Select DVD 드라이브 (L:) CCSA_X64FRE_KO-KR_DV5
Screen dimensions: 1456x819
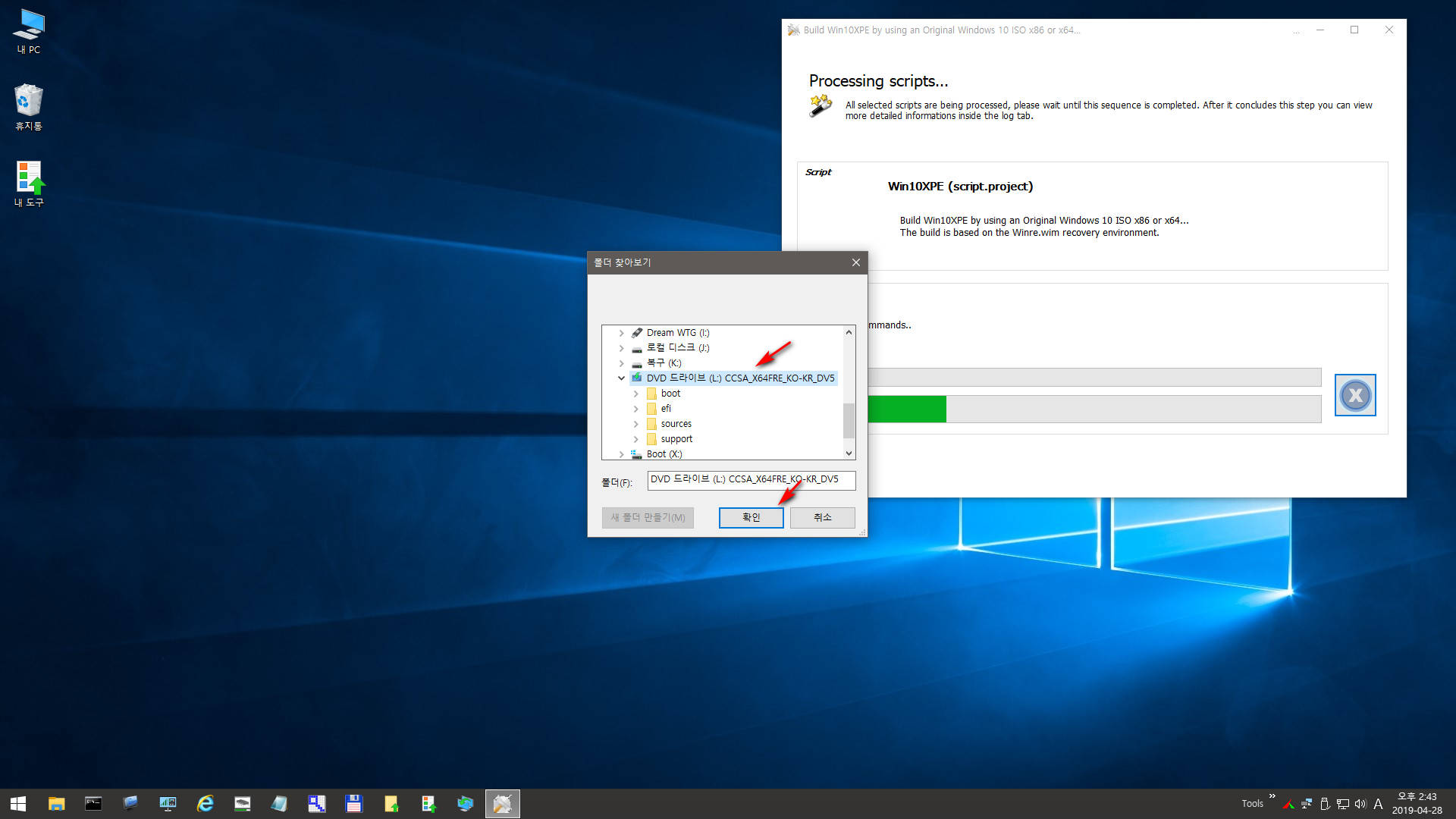tap(733, 378)
